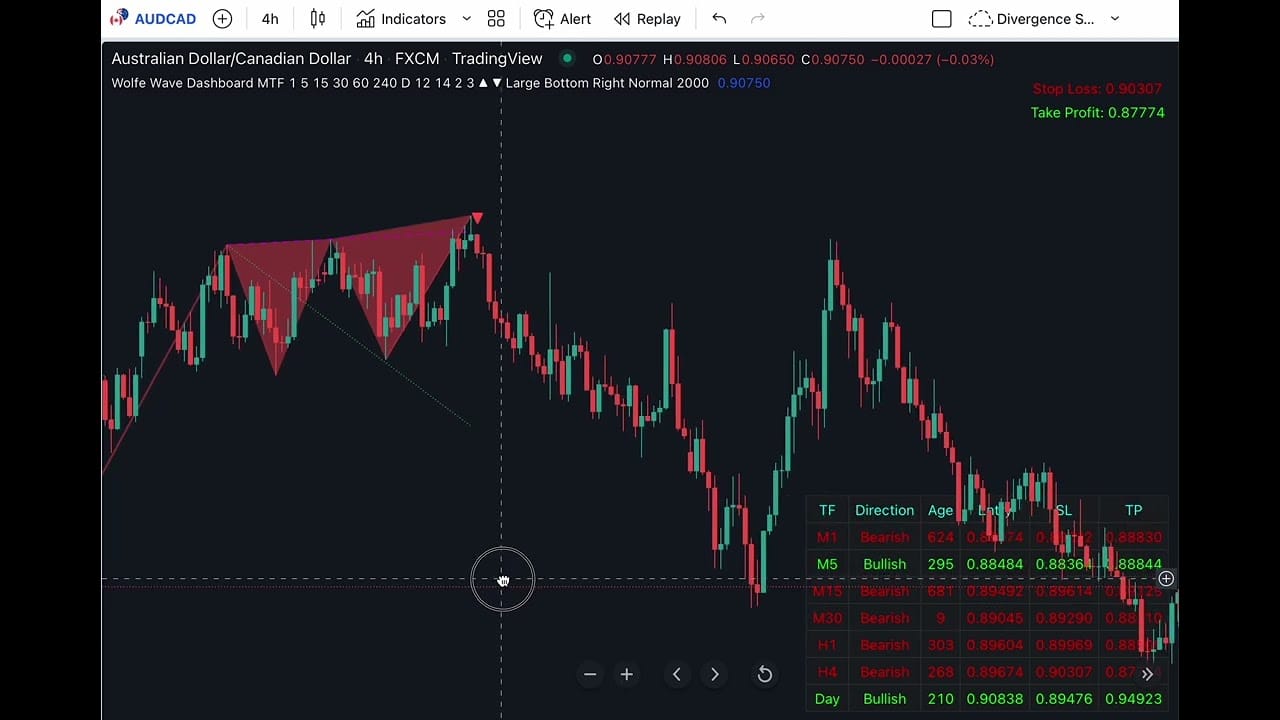Enter bar Replay mode
The image size is (1280, 720).
[647, 18]
